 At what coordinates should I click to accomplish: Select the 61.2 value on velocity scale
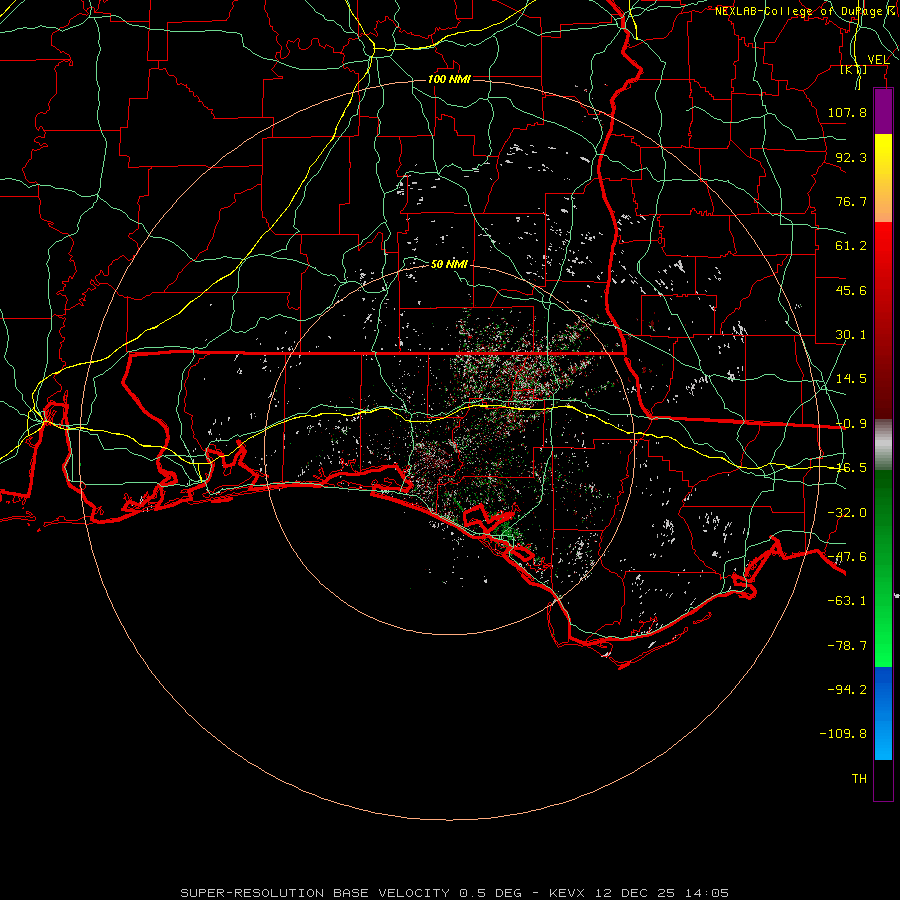(x=851, y=246)
